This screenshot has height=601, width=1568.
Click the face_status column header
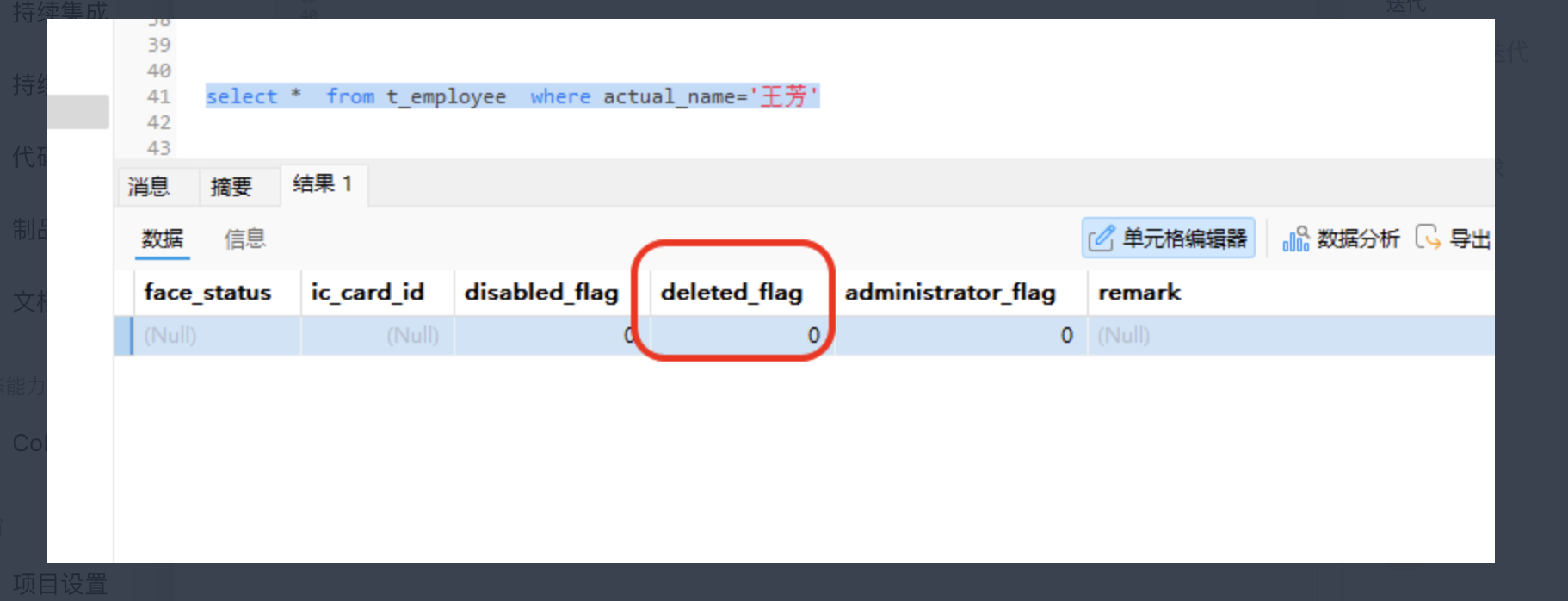(207, 293)
